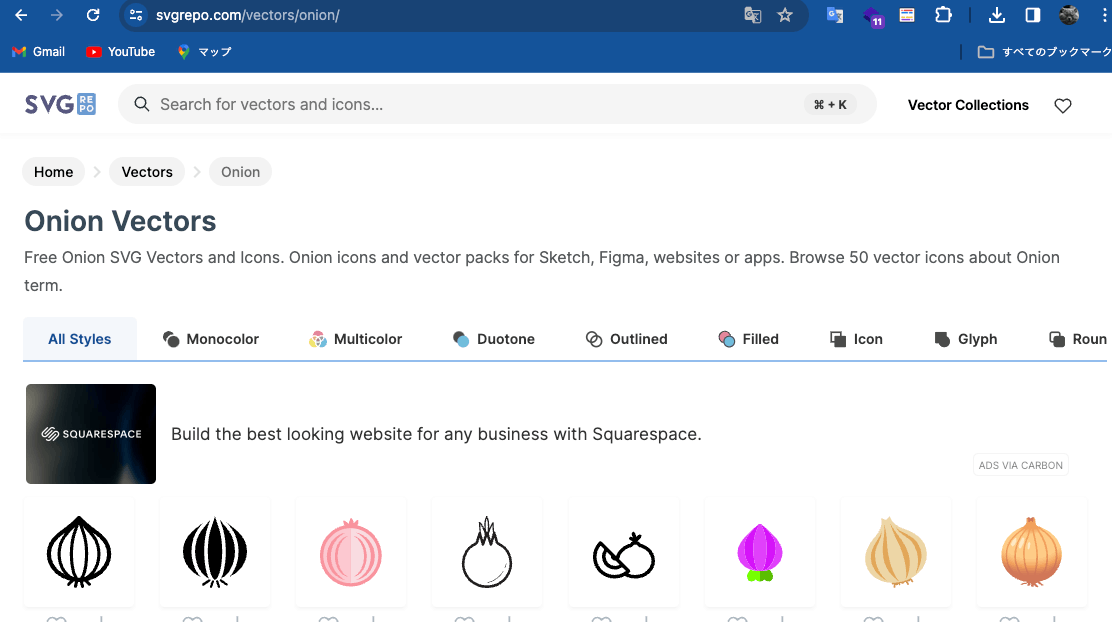Image resolution: width=1112 pixels, height=622 pixels.
Task: Go to Vectors breadcrumb
Action: pyautogui.click(x=147, y=172)
